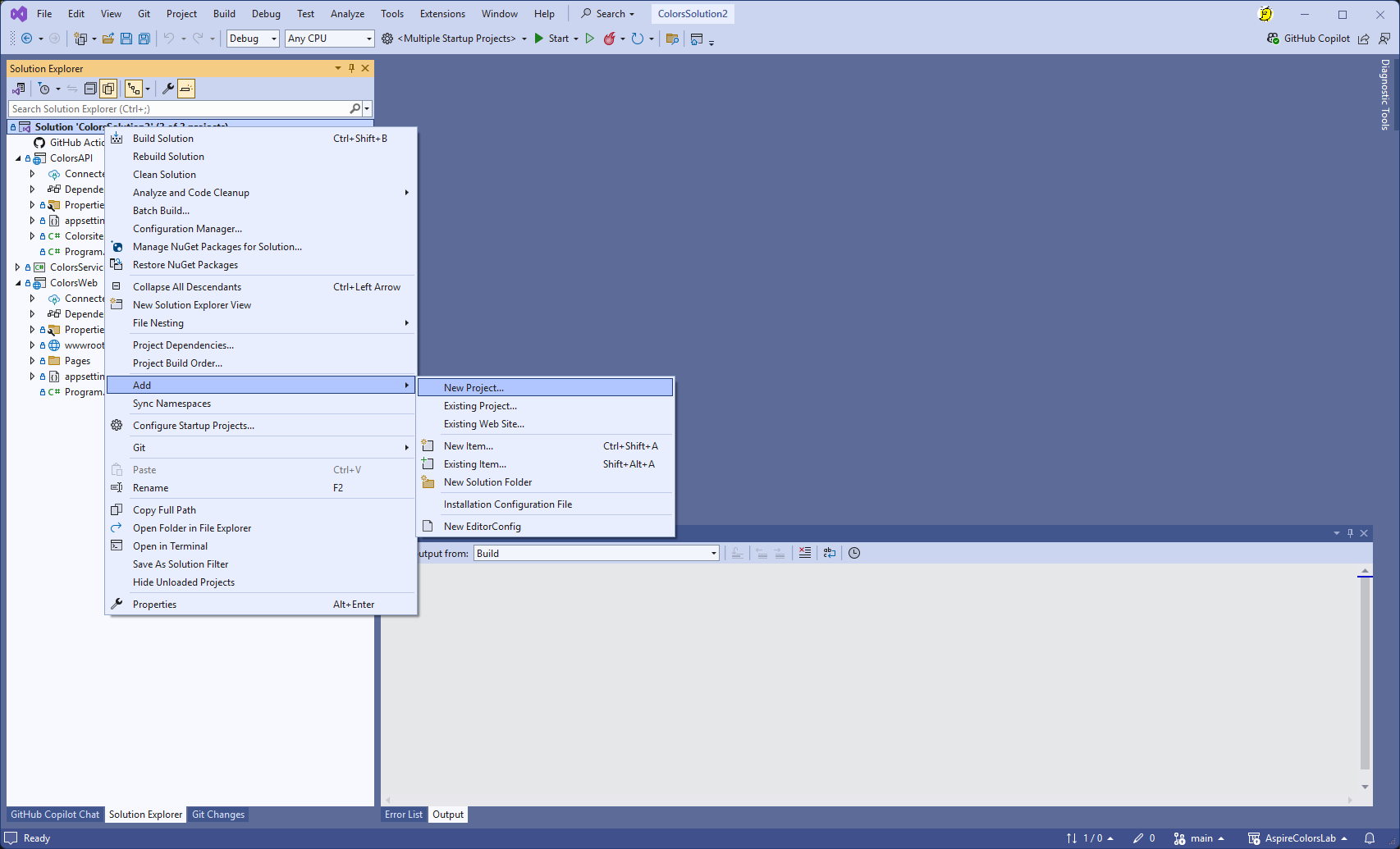Viewport: 1400px width, 849px height.
Task: Switch to the Git Changes tab
Action: coord(218,815)
